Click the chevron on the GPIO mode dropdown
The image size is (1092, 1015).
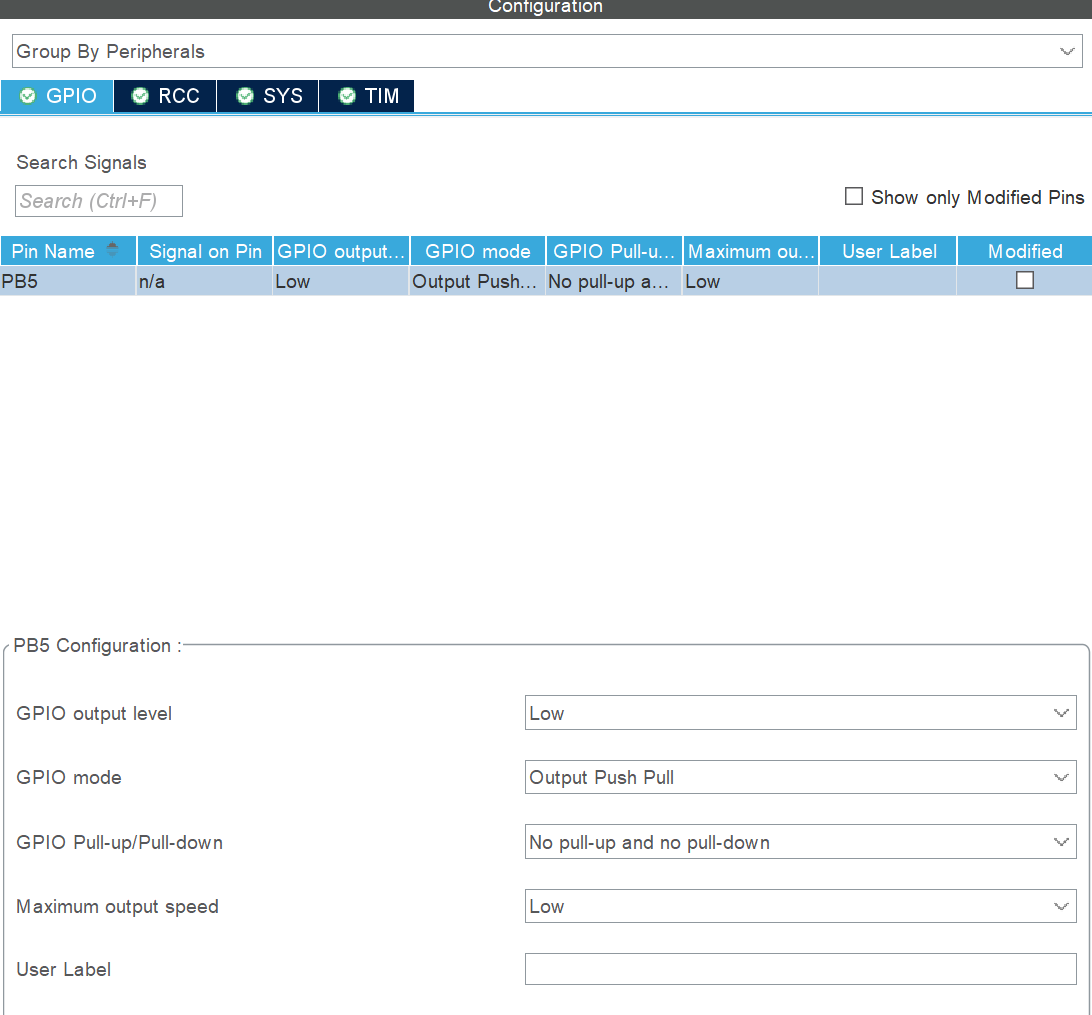tap(1061, 777)
